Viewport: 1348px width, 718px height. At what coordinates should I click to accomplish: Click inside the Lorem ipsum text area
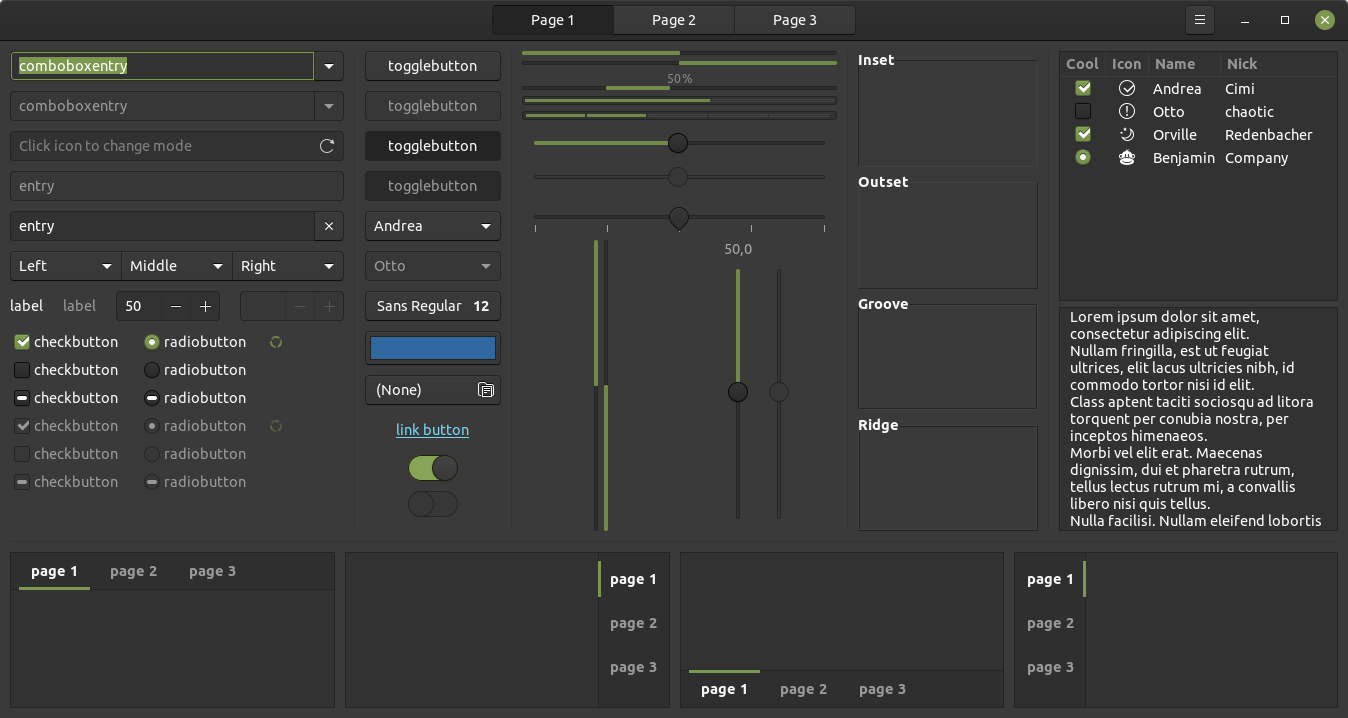click(x=1198, y=419)
